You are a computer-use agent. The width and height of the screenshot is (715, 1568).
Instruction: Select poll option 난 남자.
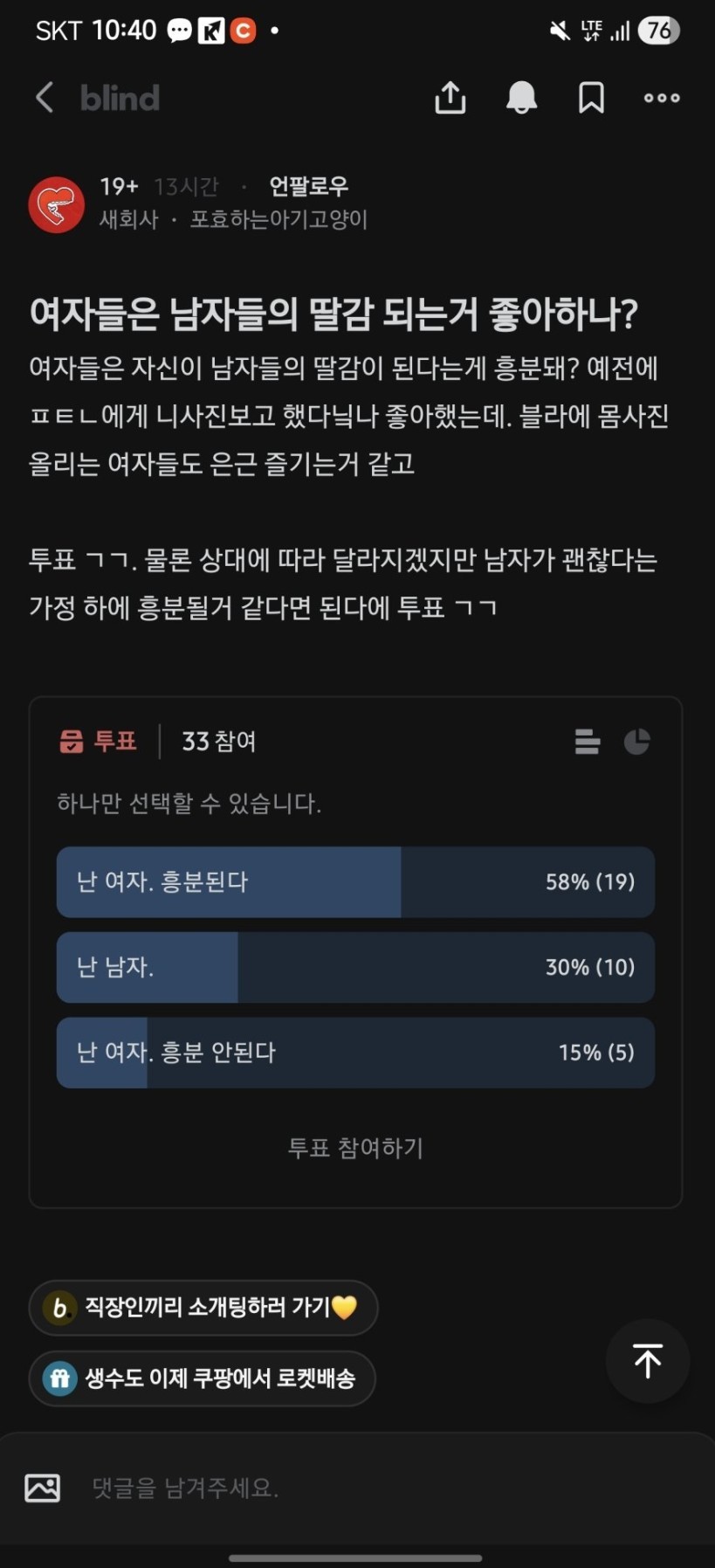[355, 967]
